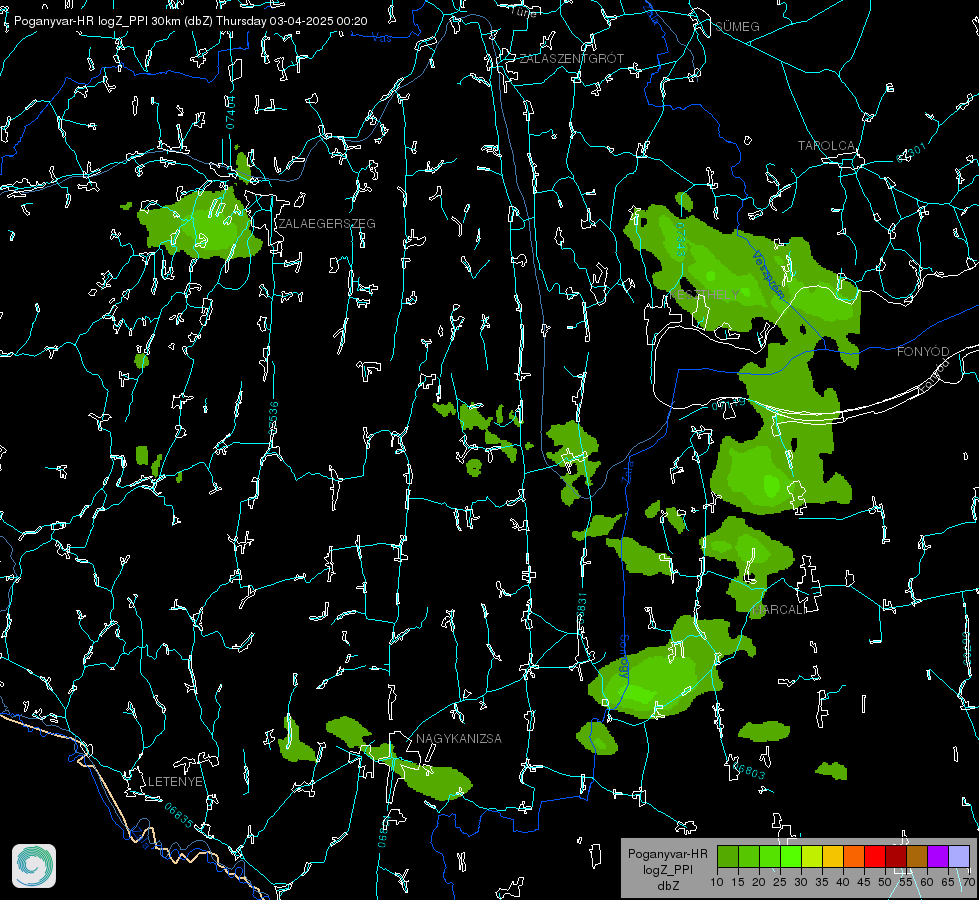This screenshot has height=900, width=979.
Task: Click the Zala river label
Action: (627, 471)
